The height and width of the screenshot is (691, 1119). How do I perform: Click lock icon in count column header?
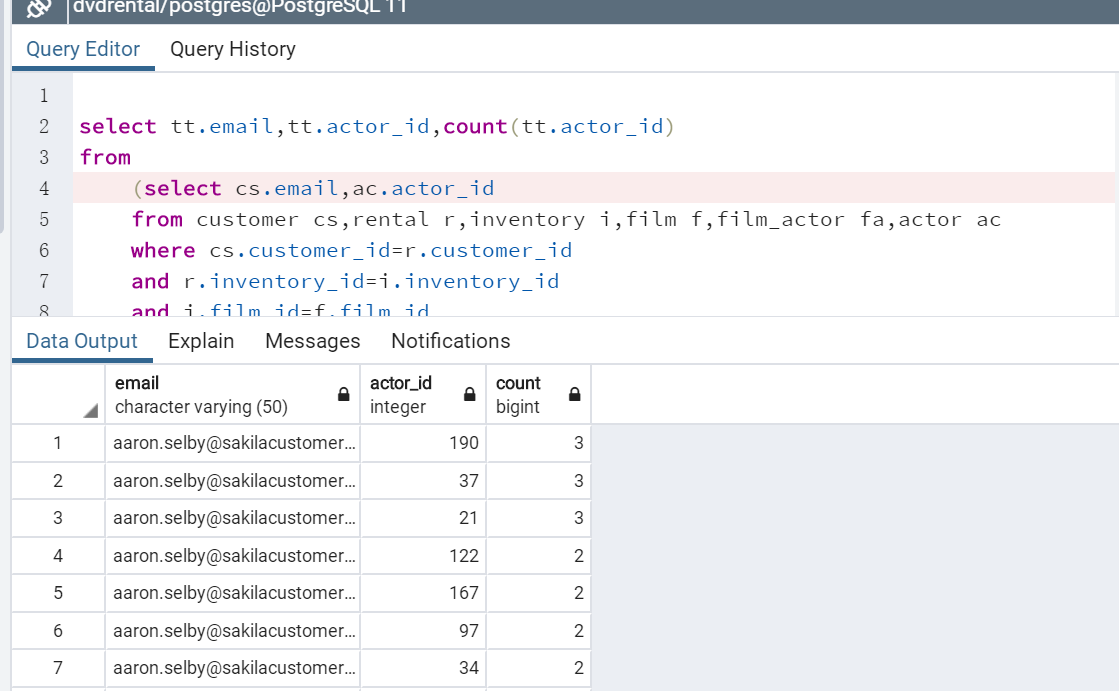pos(574,394)
